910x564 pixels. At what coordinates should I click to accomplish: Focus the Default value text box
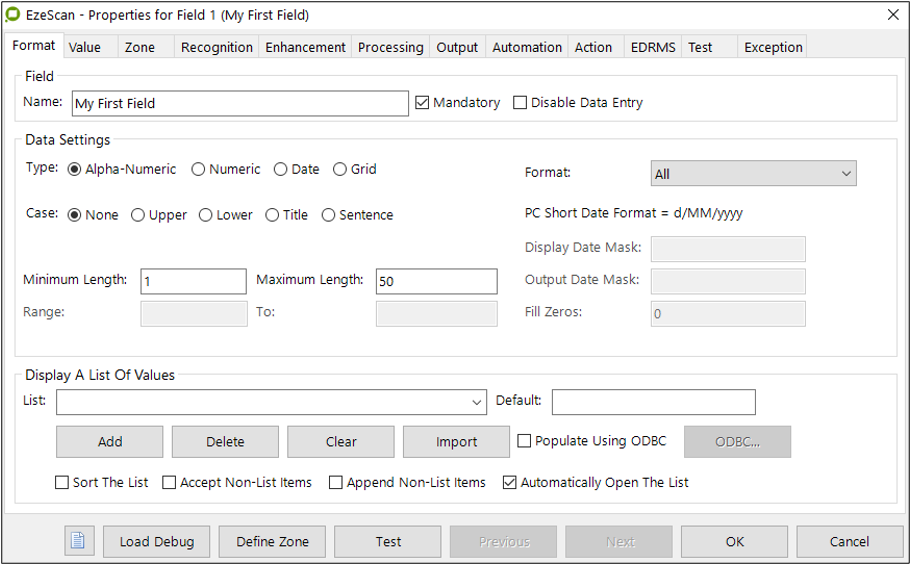(x=653, y=402)
